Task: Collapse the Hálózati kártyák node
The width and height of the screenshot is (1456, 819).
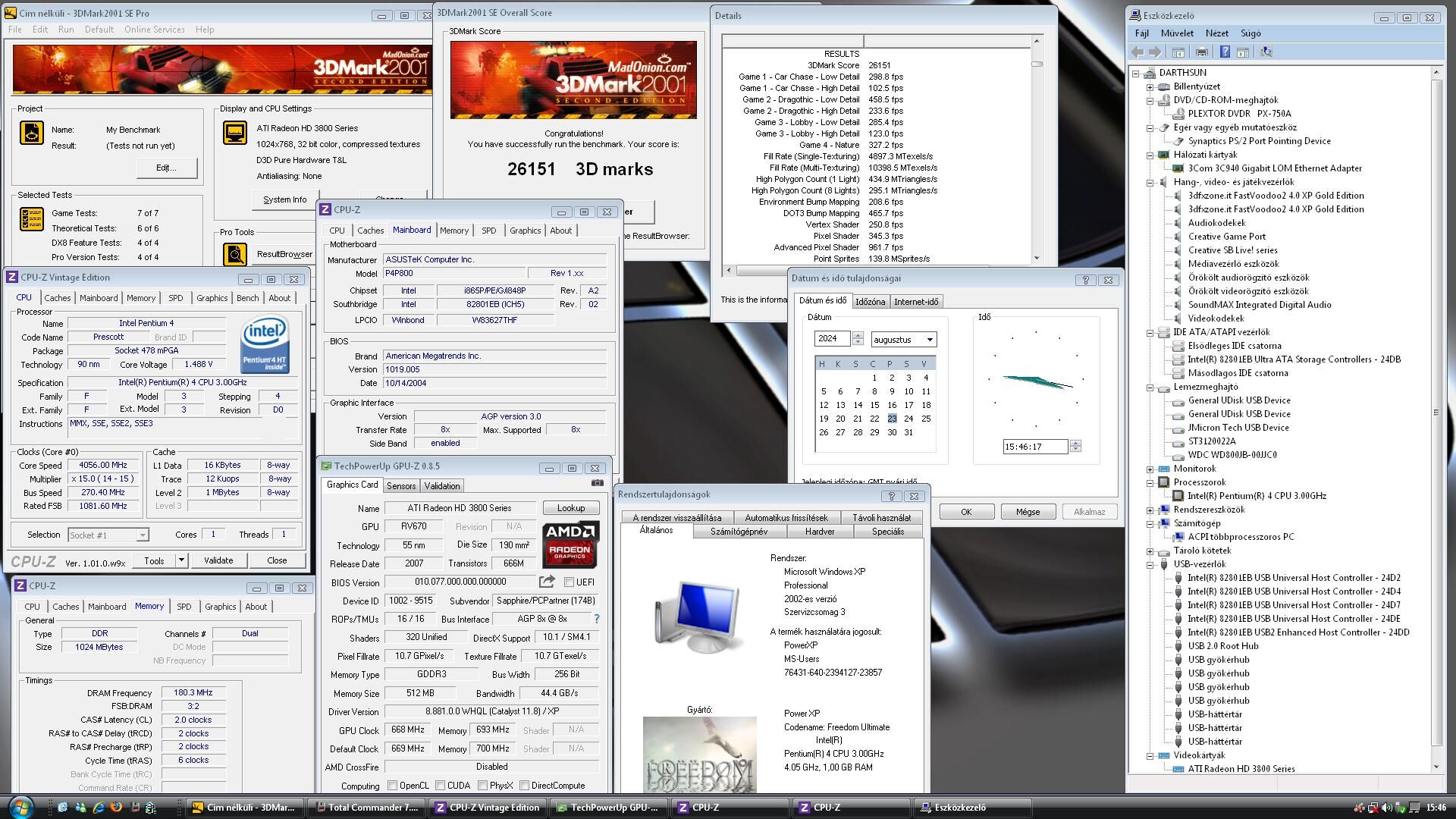Action: point(1150,155)
